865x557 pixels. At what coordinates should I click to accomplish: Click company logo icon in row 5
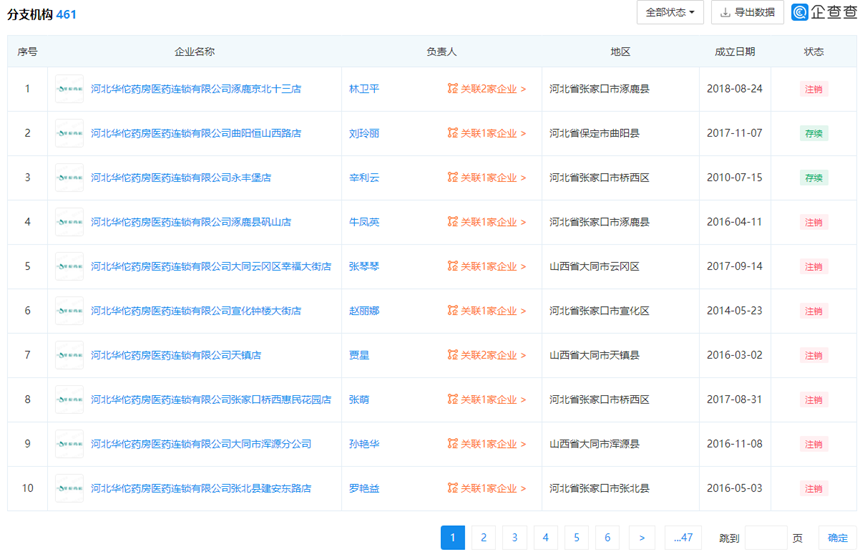click(69, 267)
